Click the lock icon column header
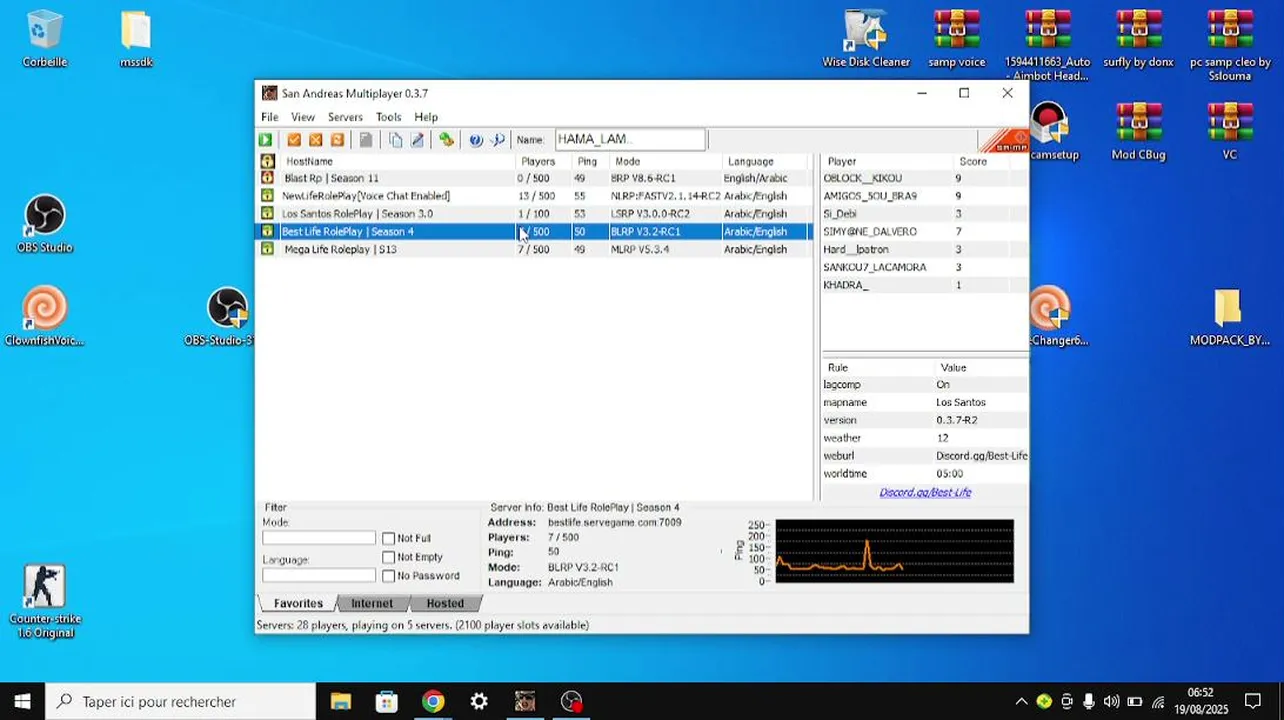 (x=267, y=161)
